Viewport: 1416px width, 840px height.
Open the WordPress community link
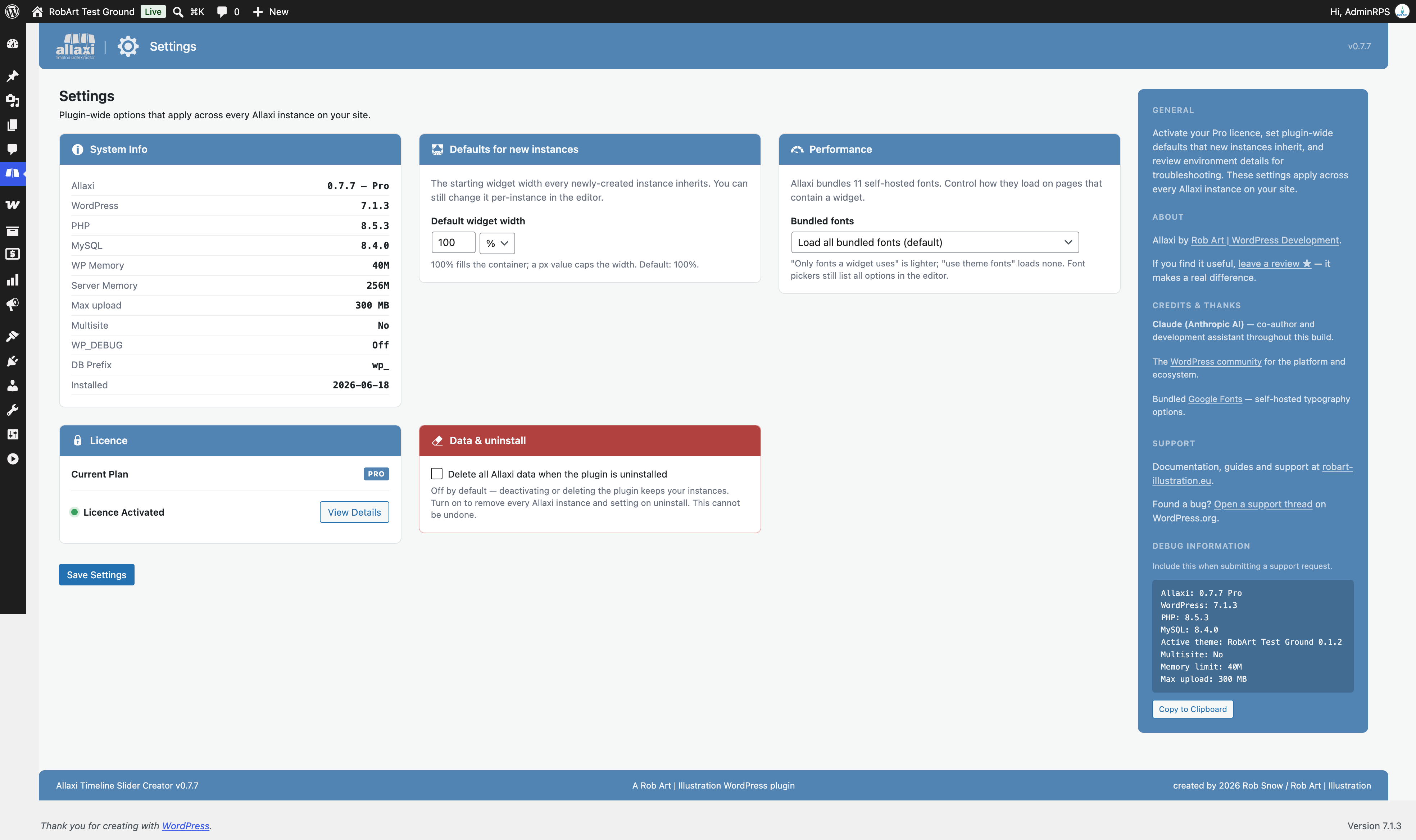[x=1216, y=362]
